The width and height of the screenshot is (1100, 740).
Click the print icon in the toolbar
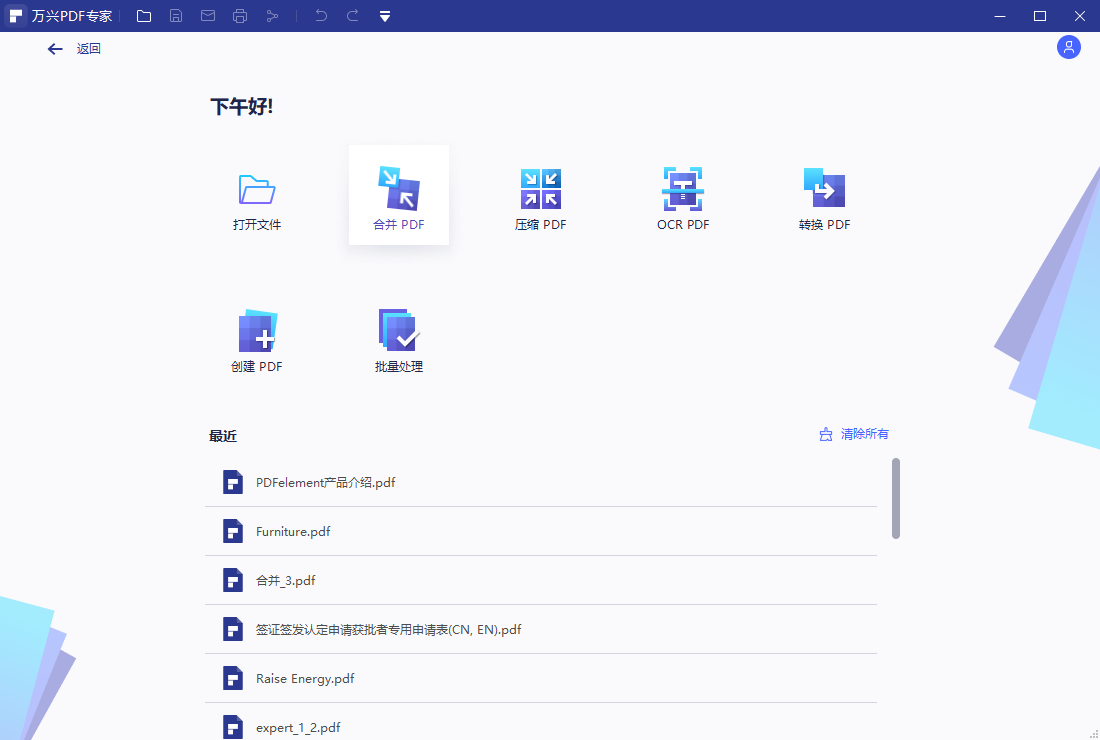pyautogui.click(x=240, y=15)
